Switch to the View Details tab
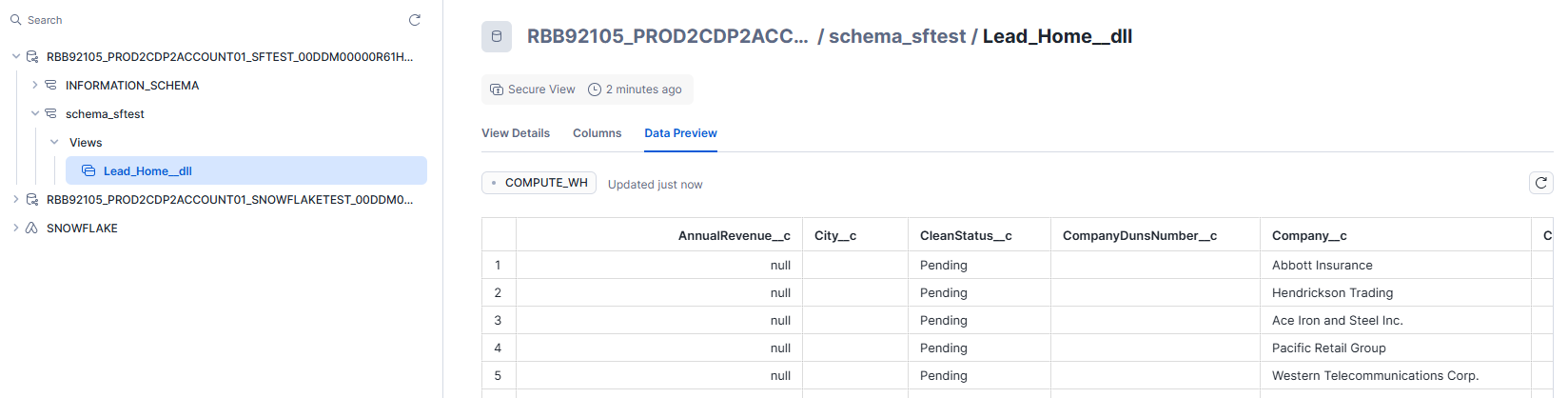Viewport: 1568px width, 398px height. [516, 133]
